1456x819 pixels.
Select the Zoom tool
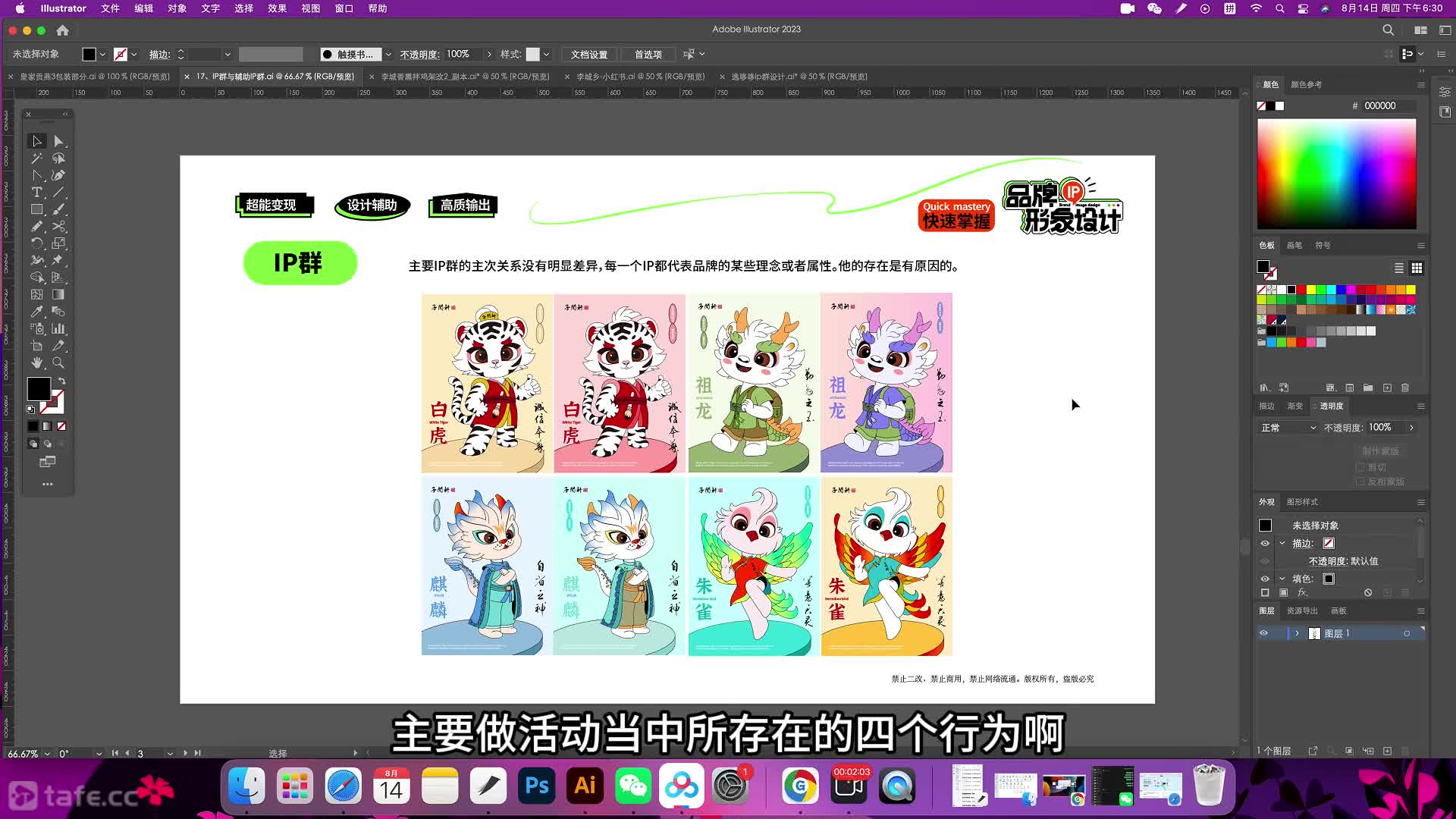[x=58, y=362]
